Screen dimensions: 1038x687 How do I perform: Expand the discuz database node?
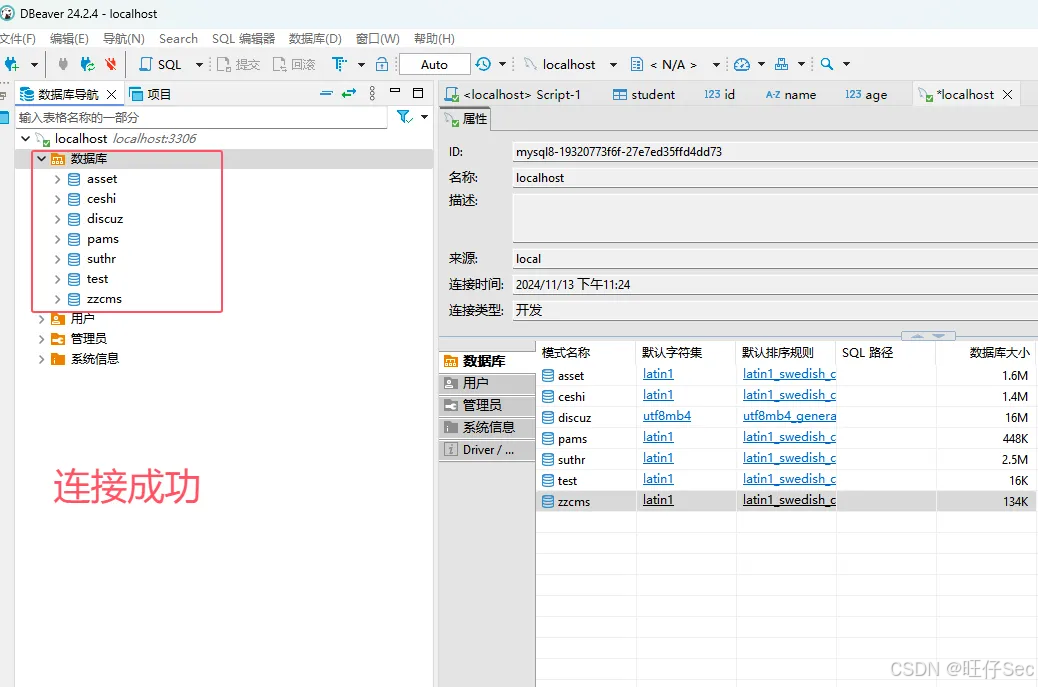pos(57,219)
